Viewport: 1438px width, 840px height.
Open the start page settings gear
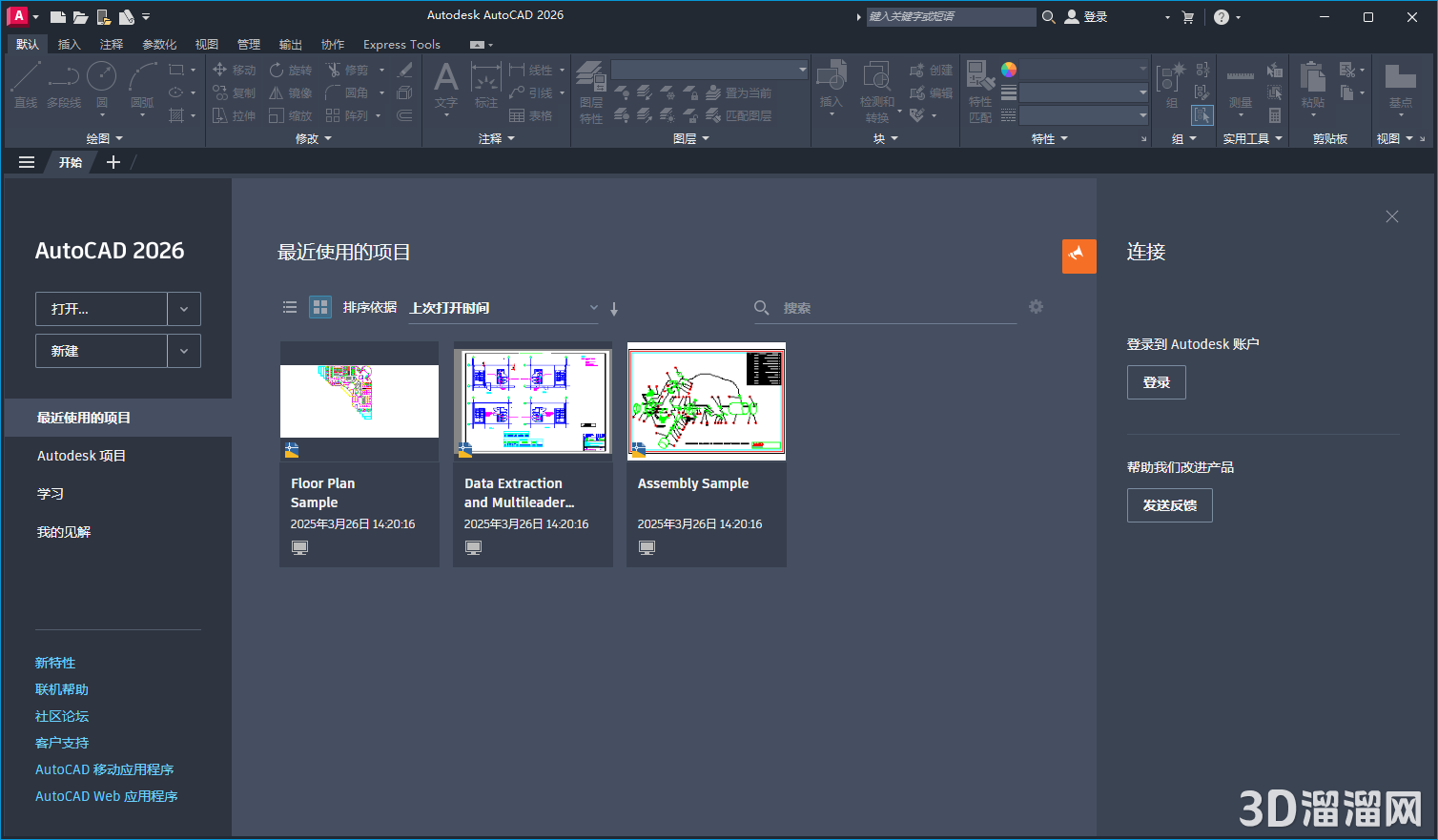click(1037, 306)
